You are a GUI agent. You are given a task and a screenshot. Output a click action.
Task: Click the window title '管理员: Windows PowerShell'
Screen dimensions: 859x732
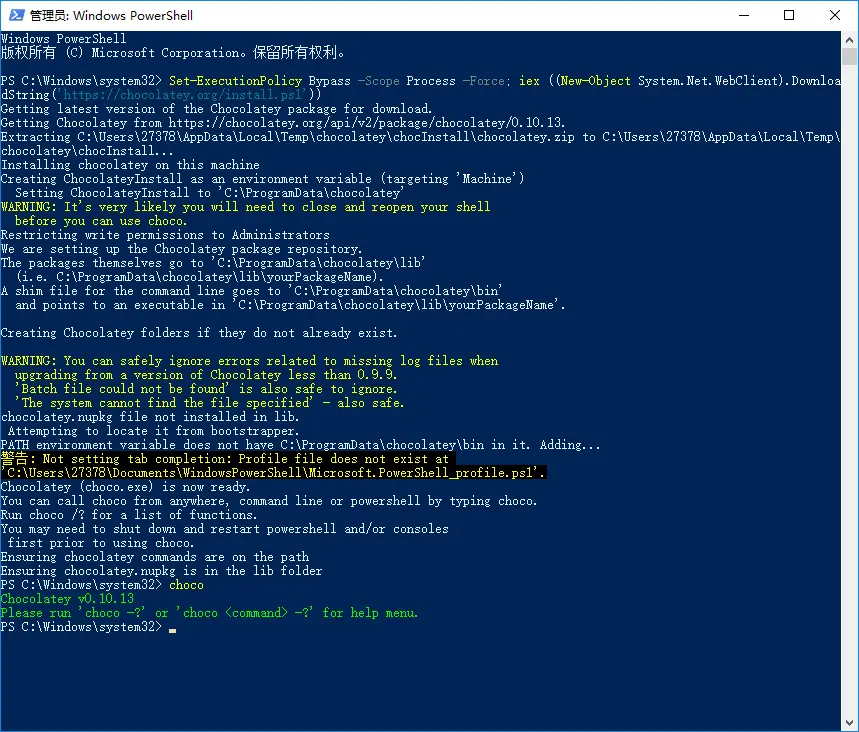[111, 15]
